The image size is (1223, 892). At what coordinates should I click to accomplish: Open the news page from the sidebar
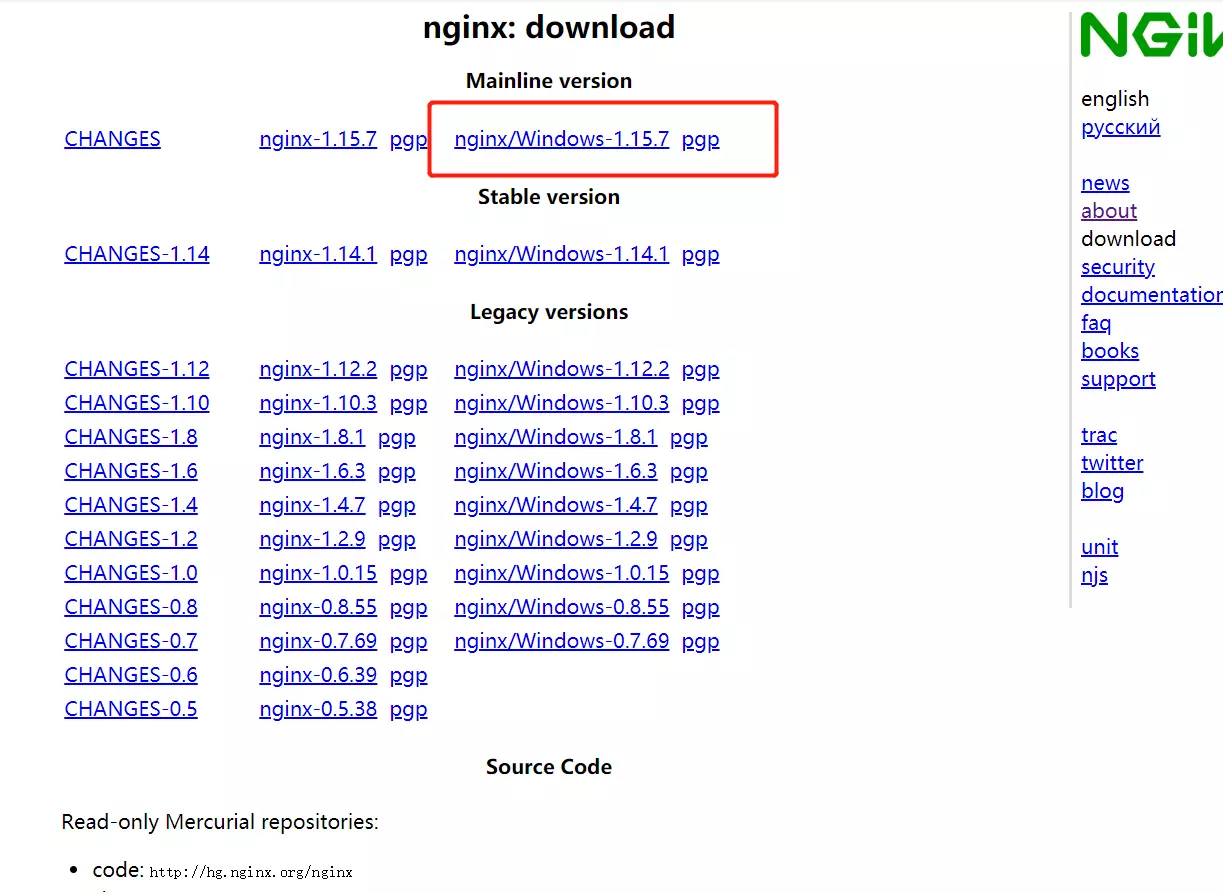(x=1104, y=183)
